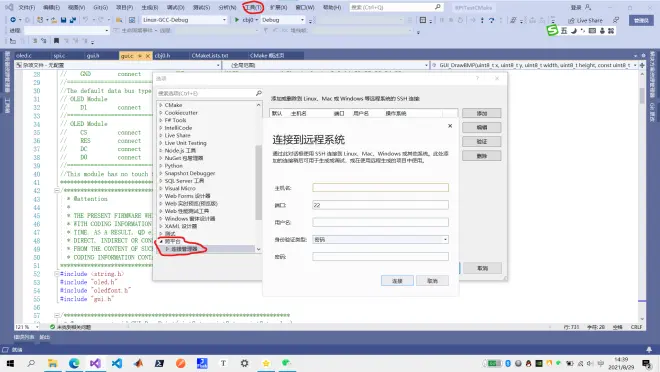The image size is (660, 372).
Task: Click 取消 in the 连接到远程系统 dialog
Action: point(432,281)
